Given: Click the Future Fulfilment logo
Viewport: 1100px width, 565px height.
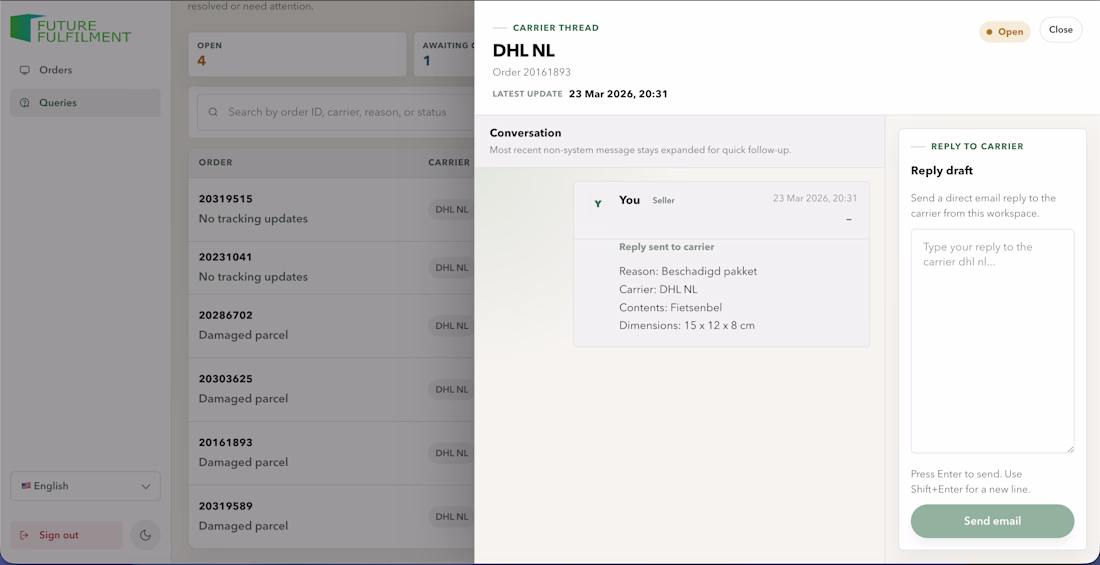Looking at the screenshot, I should (x=70, y=28).
